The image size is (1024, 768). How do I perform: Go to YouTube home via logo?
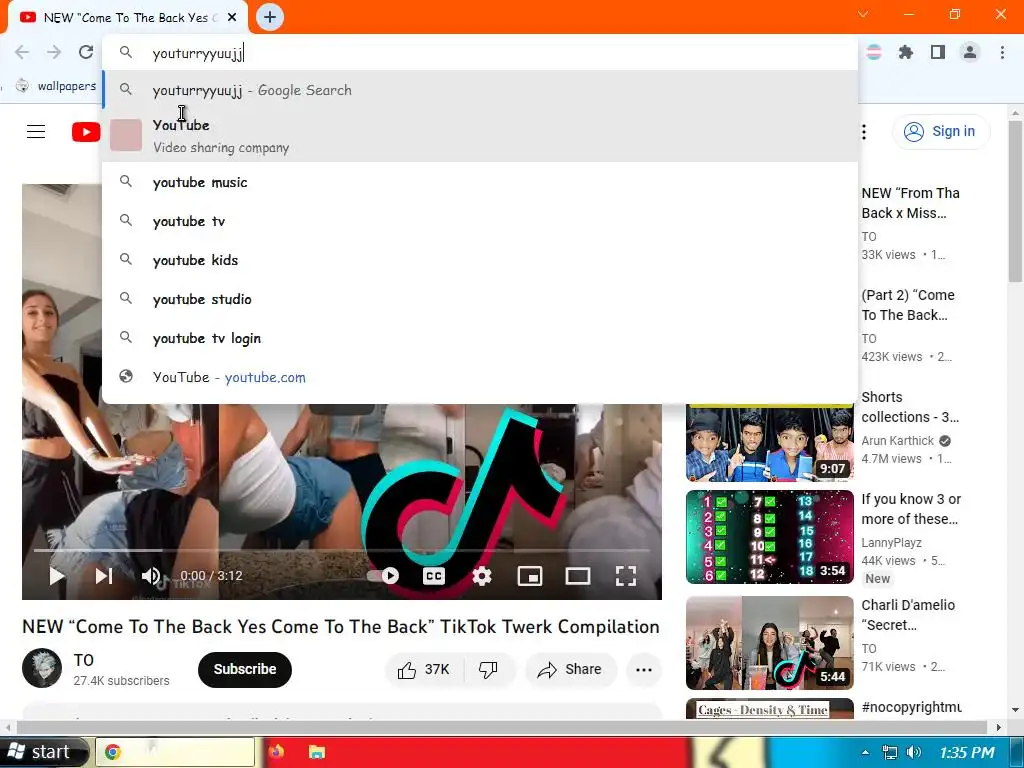click(x=86, y=132)
